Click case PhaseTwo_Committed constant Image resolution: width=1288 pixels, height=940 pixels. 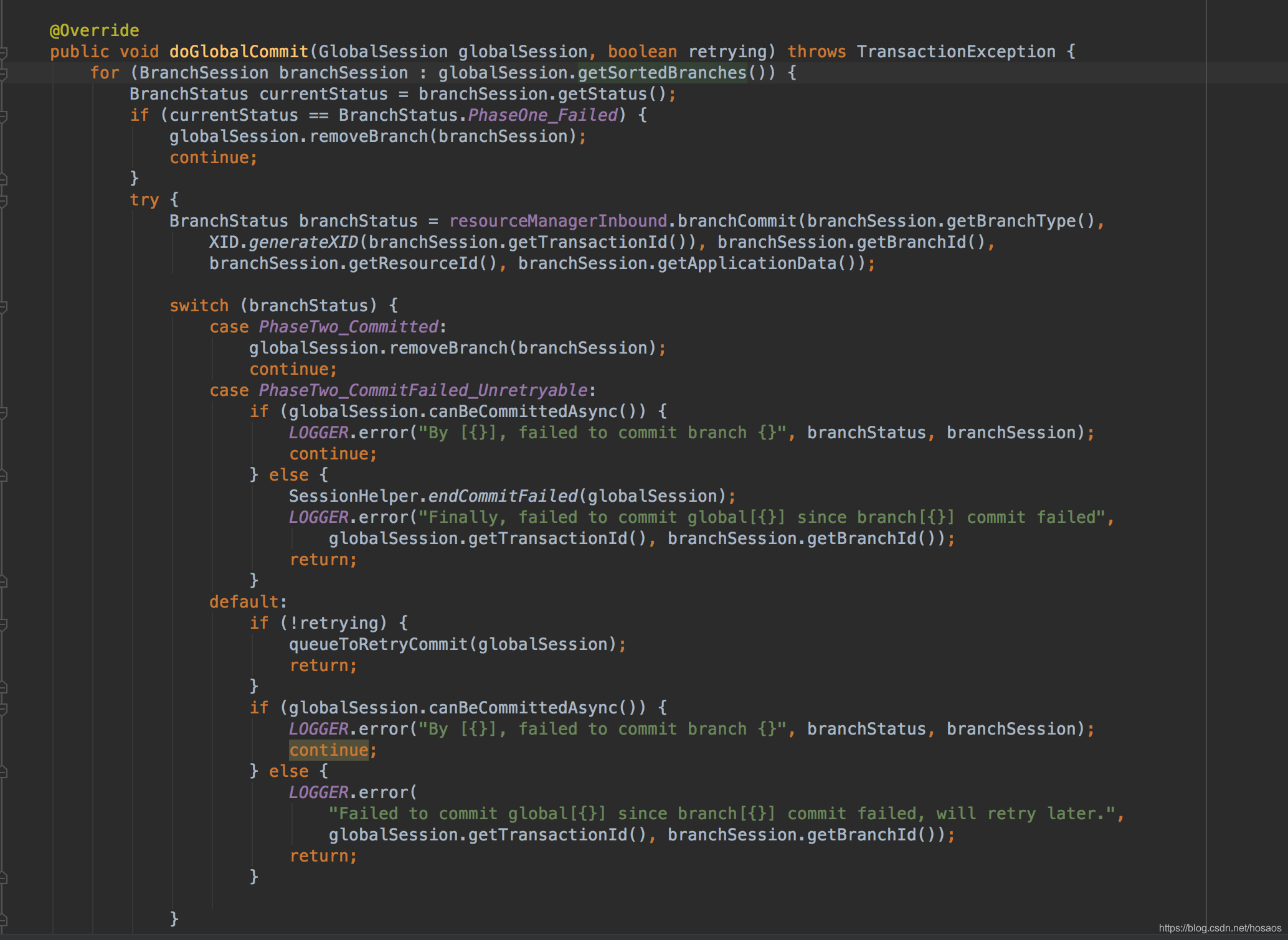348,327
